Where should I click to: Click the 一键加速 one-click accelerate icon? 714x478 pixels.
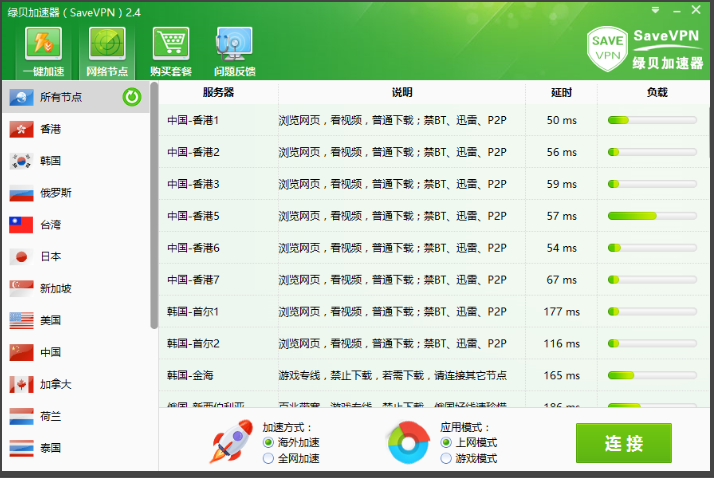(x=43, y=44)
